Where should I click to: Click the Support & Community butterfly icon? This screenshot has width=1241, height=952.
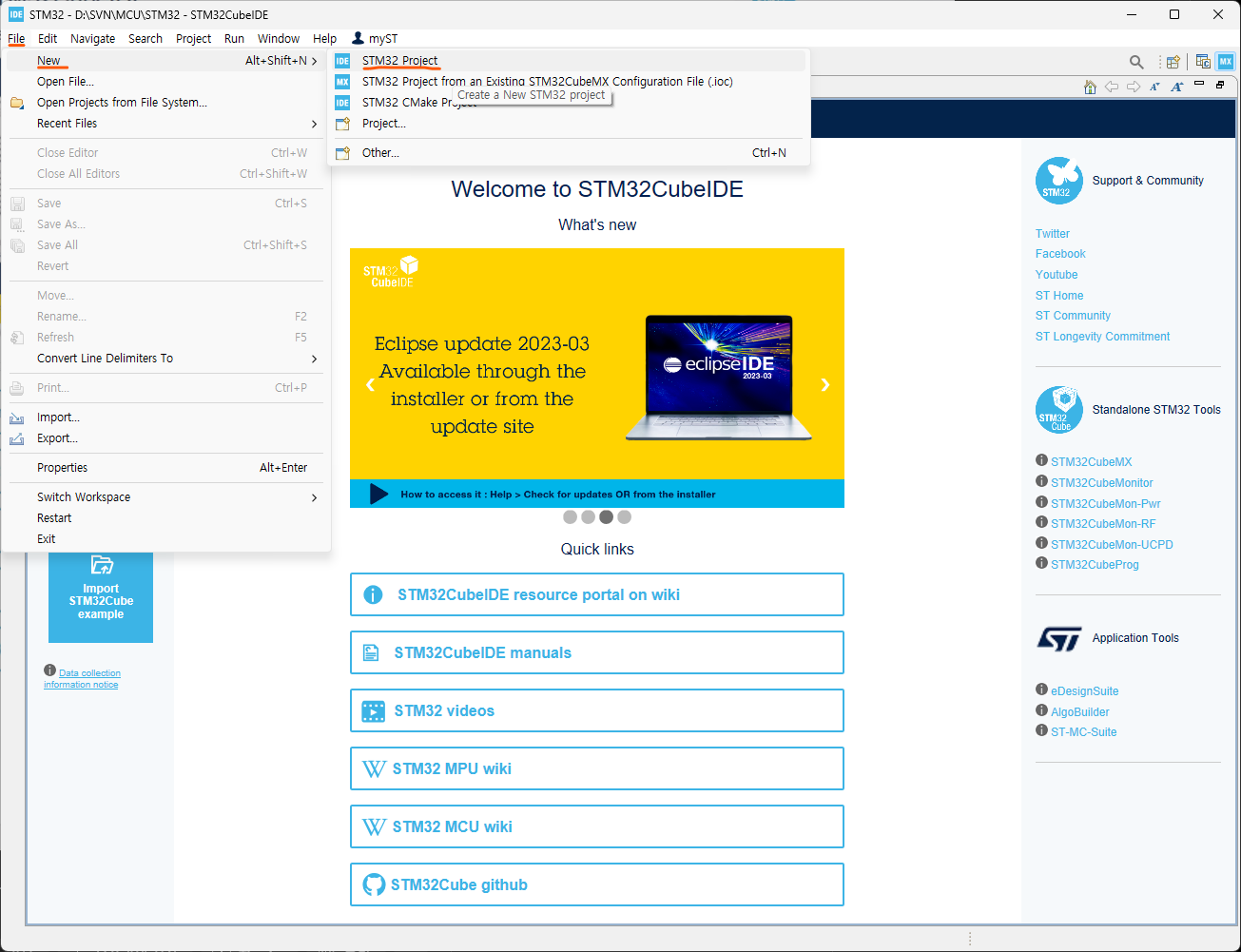point(1059,181)
